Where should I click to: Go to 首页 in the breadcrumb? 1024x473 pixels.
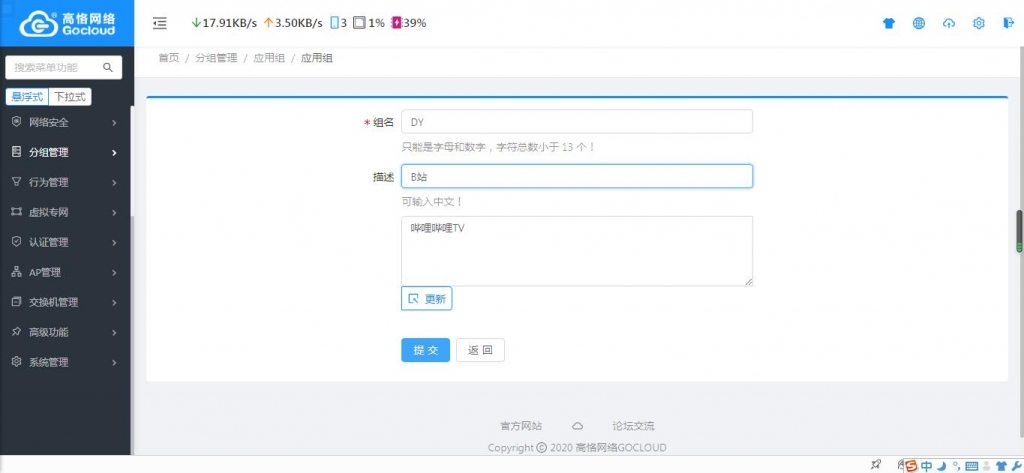[168, 58]
